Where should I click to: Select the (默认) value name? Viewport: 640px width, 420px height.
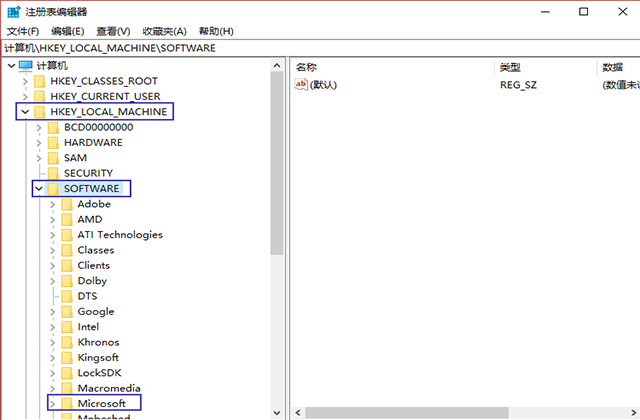(x=323, y=85)
